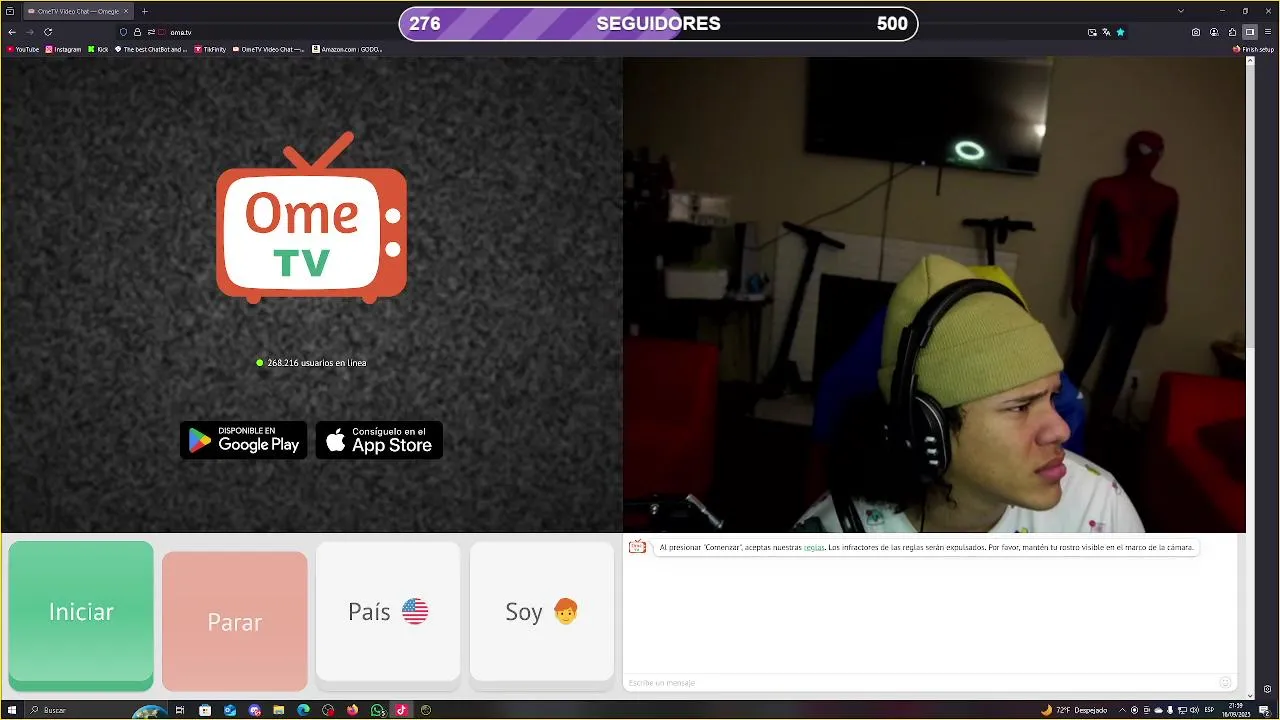Screen dimensions: 1280x720
Task: Open Microsoft Store from the taskbar
Action: (x=205, y=710)
